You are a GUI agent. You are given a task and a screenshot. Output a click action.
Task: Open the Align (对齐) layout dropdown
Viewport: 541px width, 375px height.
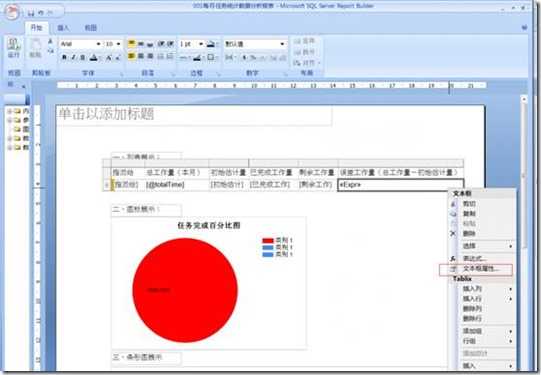[x=307, y=63]
